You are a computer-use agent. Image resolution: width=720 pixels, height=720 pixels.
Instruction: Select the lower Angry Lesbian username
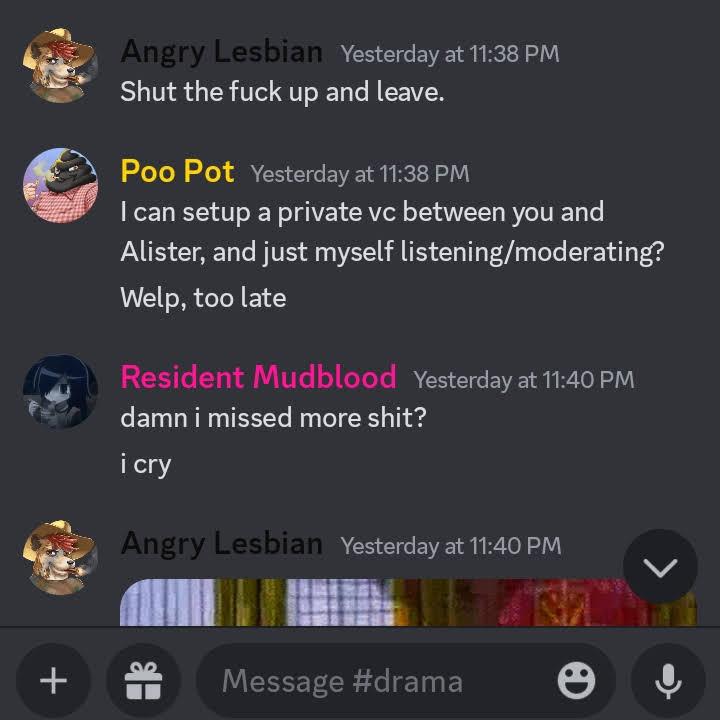point(222,544)
